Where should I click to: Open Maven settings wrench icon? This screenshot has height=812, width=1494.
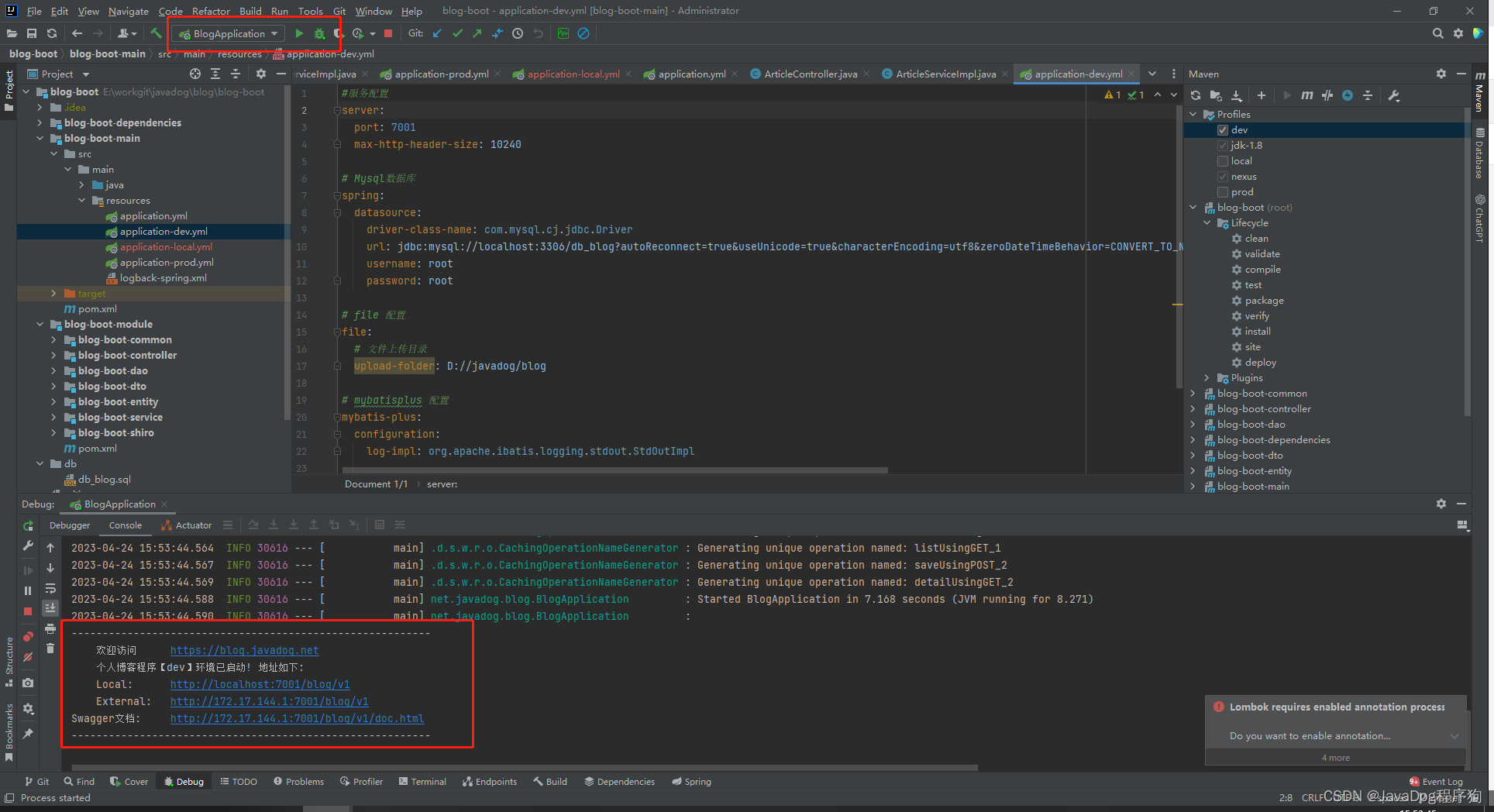click(x=1393, y=95)
